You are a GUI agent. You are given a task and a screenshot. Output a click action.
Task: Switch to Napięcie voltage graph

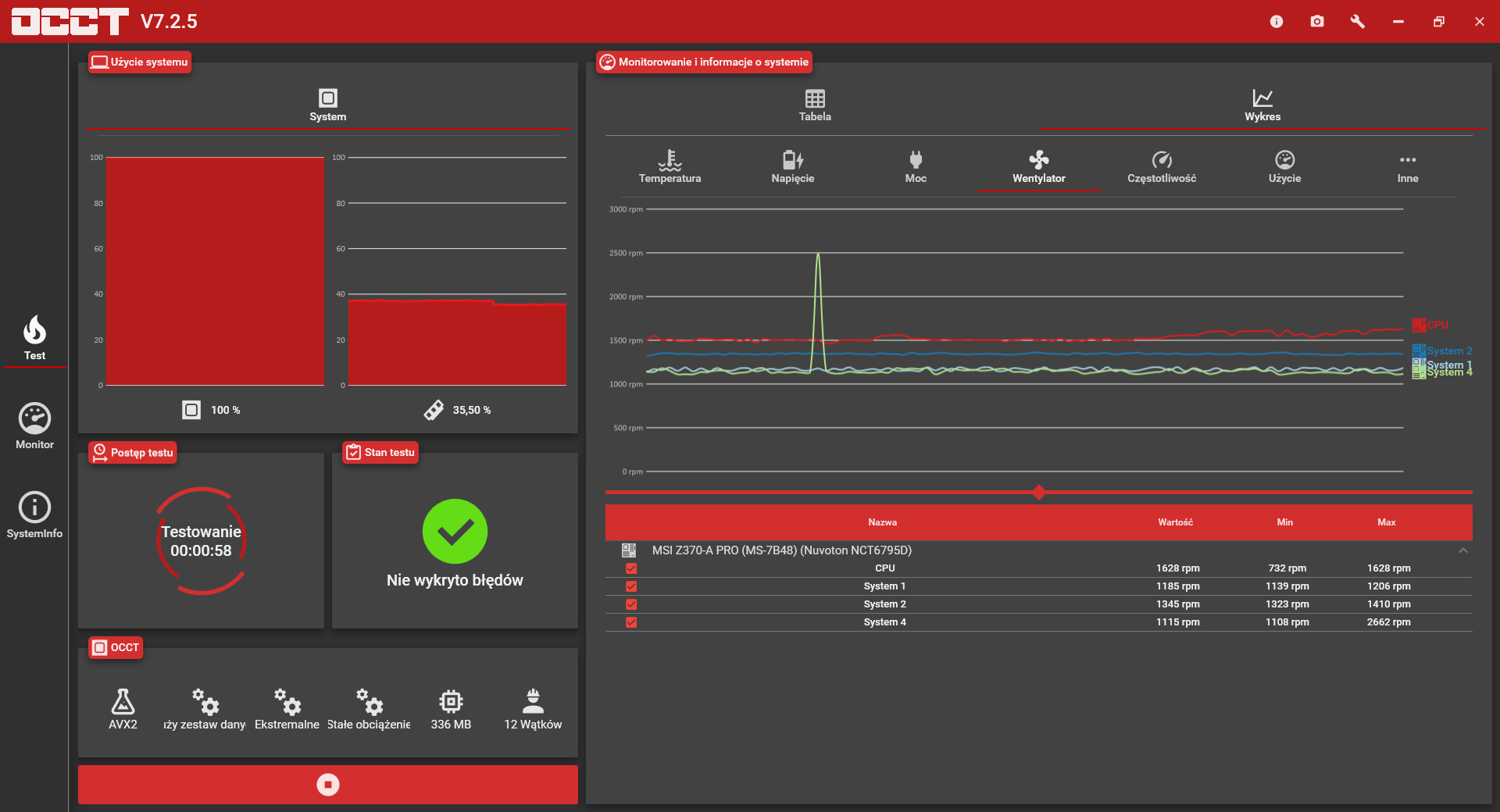pos(792,167)
